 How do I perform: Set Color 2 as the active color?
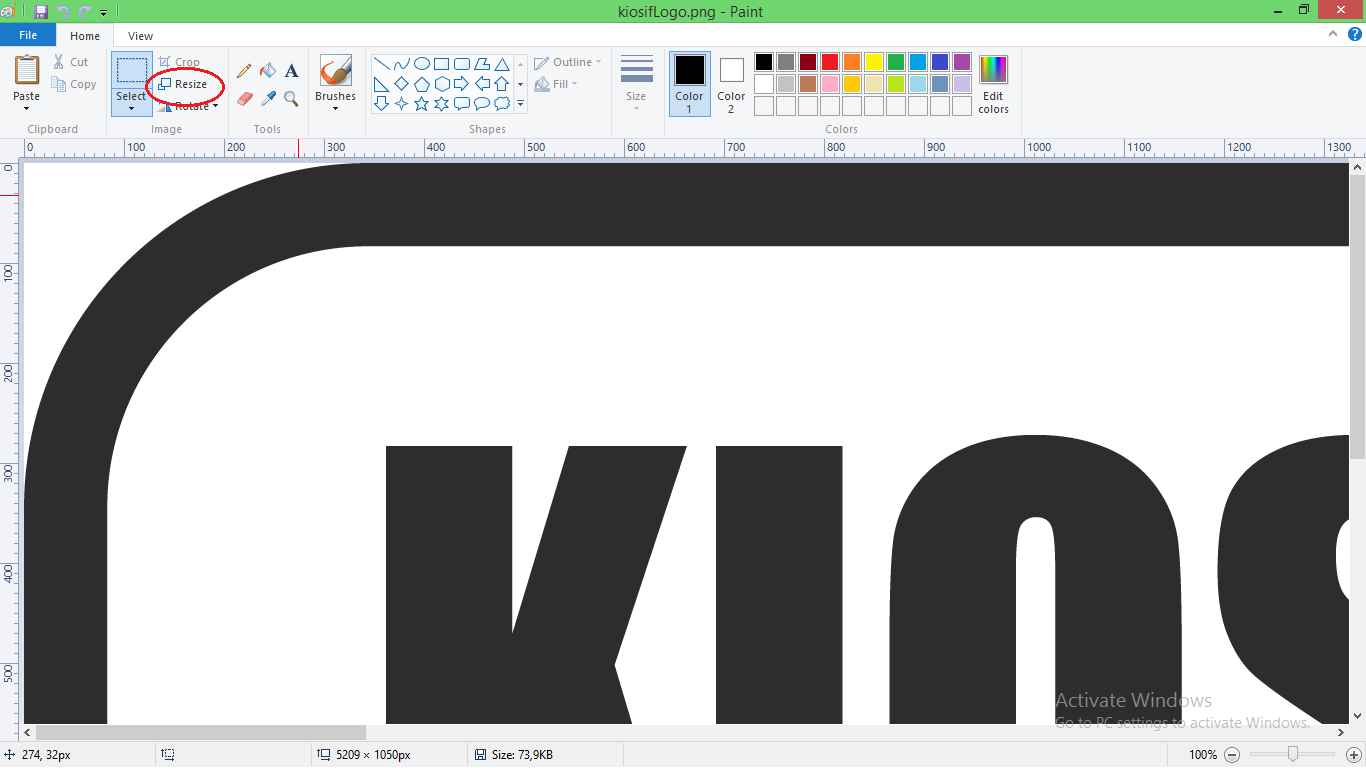731,84
